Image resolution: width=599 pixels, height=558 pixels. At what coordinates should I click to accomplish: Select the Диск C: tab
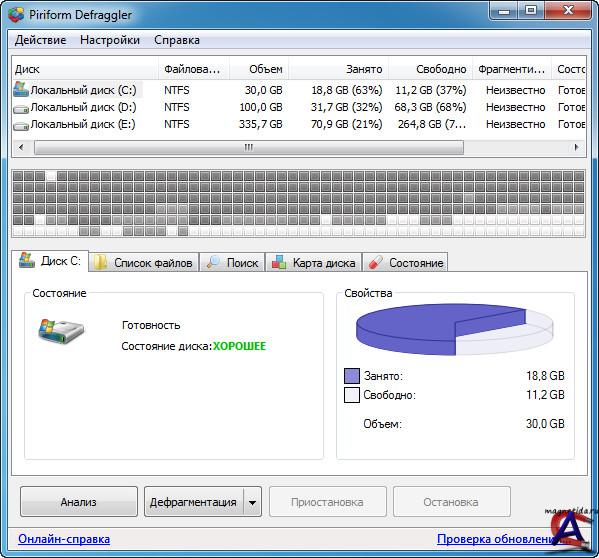click(x=50, y=261)
